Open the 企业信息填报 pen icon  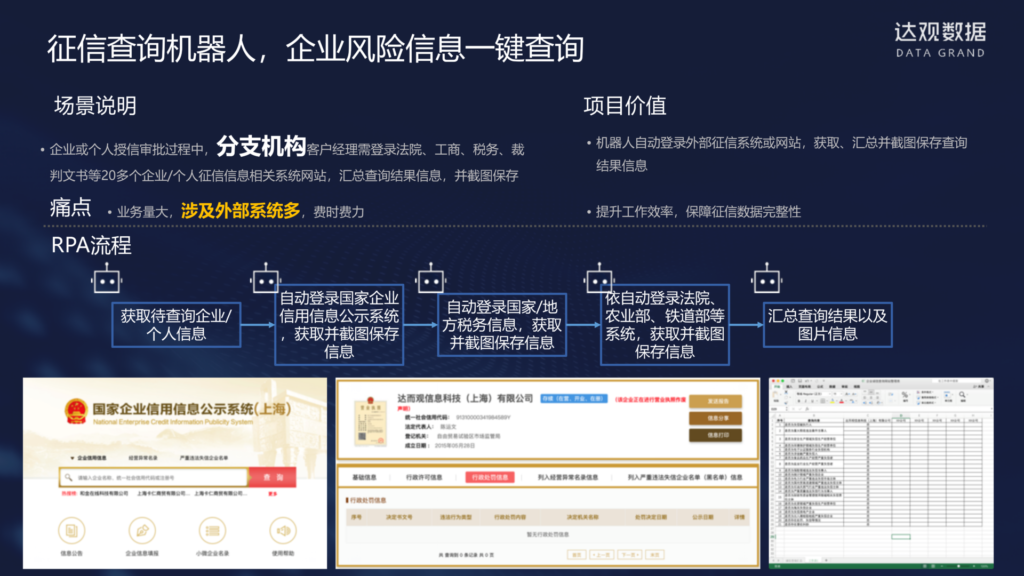(142, 530)
